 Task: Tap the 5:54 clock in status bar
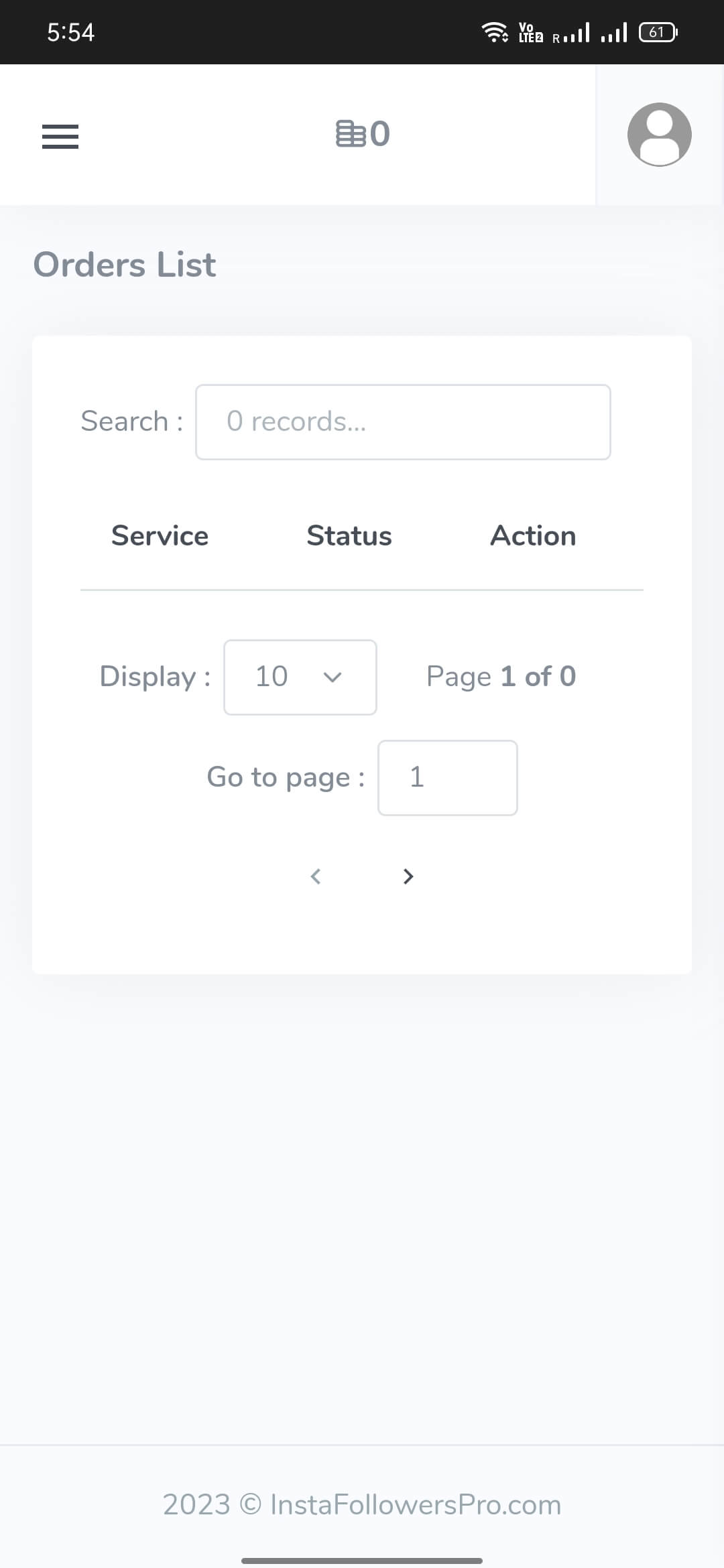tap(70, 32)
